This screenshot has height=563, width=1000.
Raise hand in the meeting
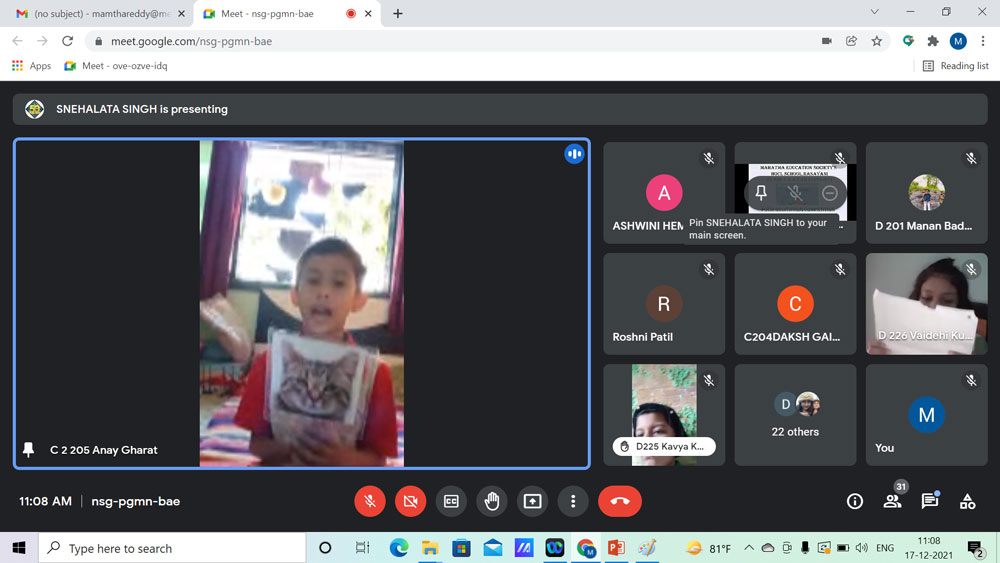click(x=492, y=501)
